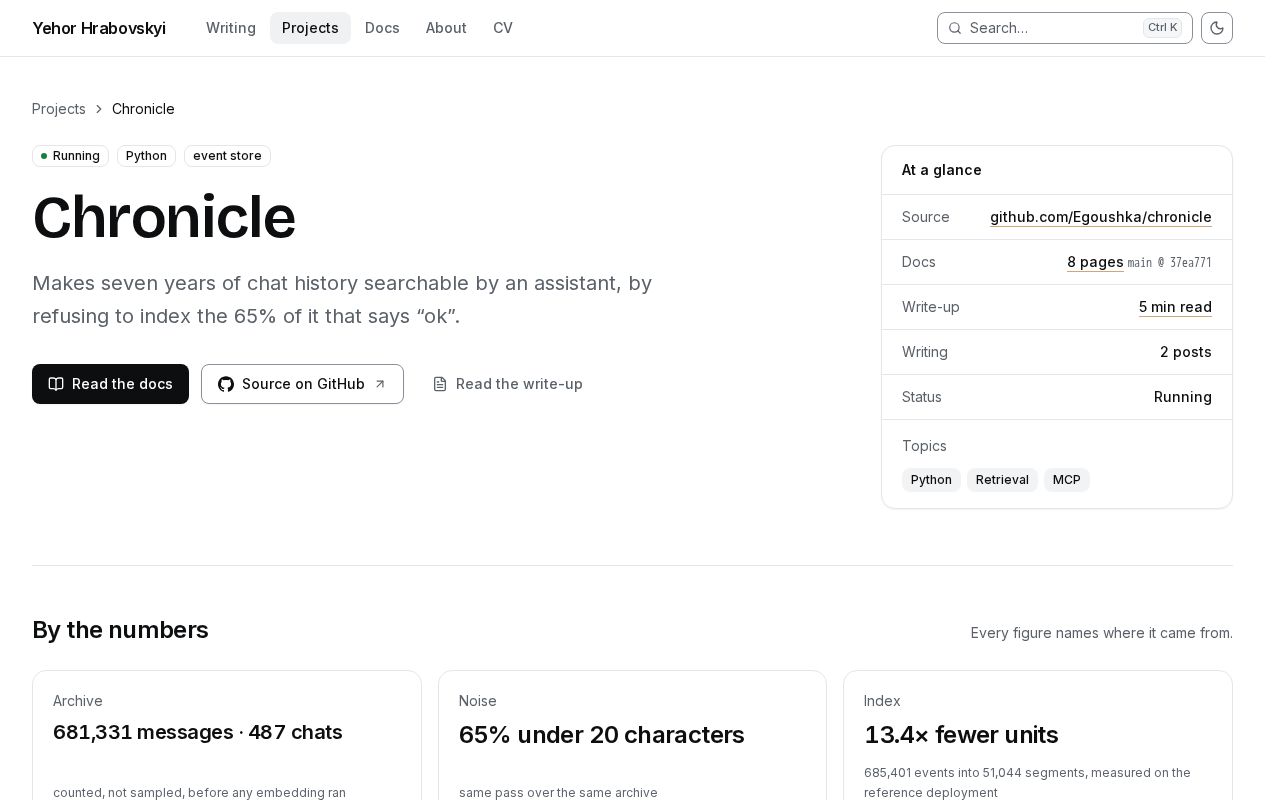Select the MCP topic chip

[x=1067, y=480]
